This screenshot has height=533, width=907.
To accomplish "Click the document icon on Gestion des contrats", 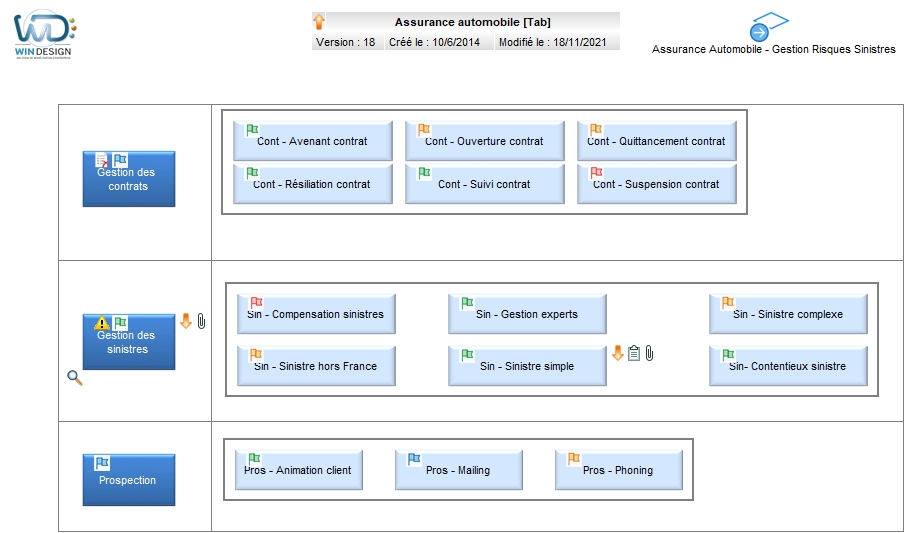I will coord(102,160).
